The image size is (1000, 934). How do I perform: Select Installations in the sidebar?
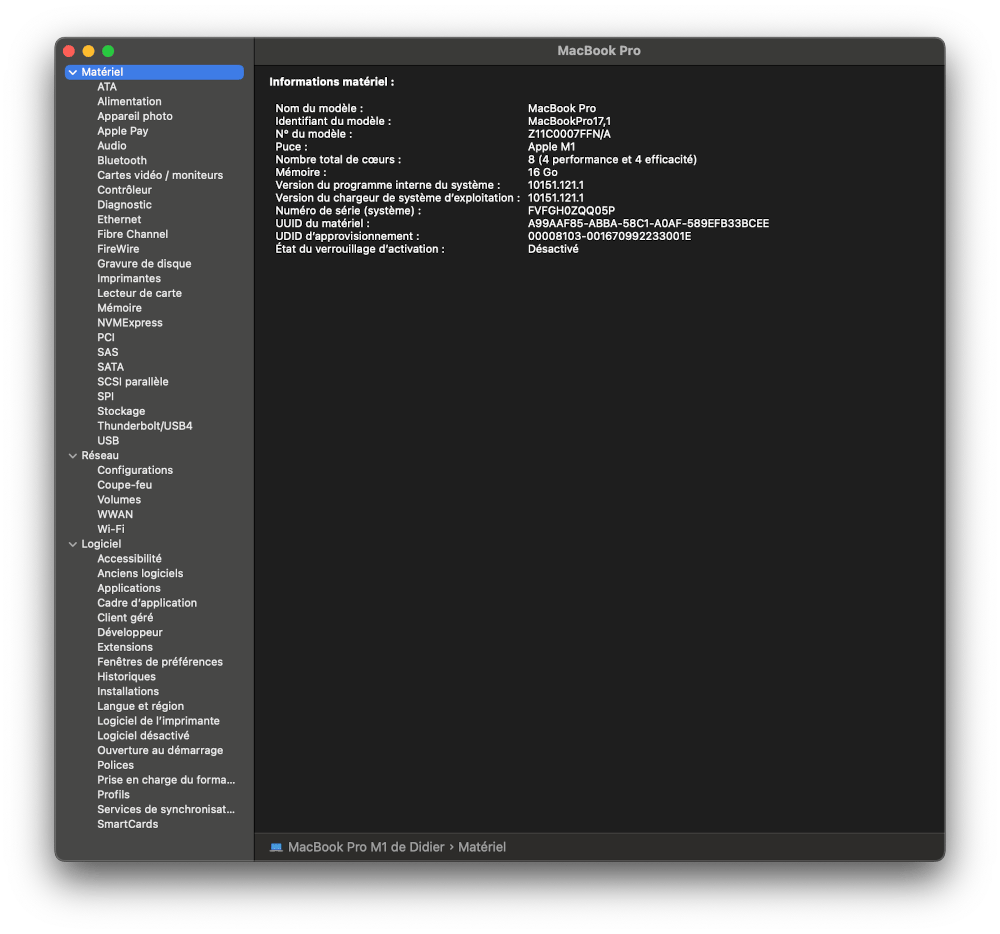(128, 692)
